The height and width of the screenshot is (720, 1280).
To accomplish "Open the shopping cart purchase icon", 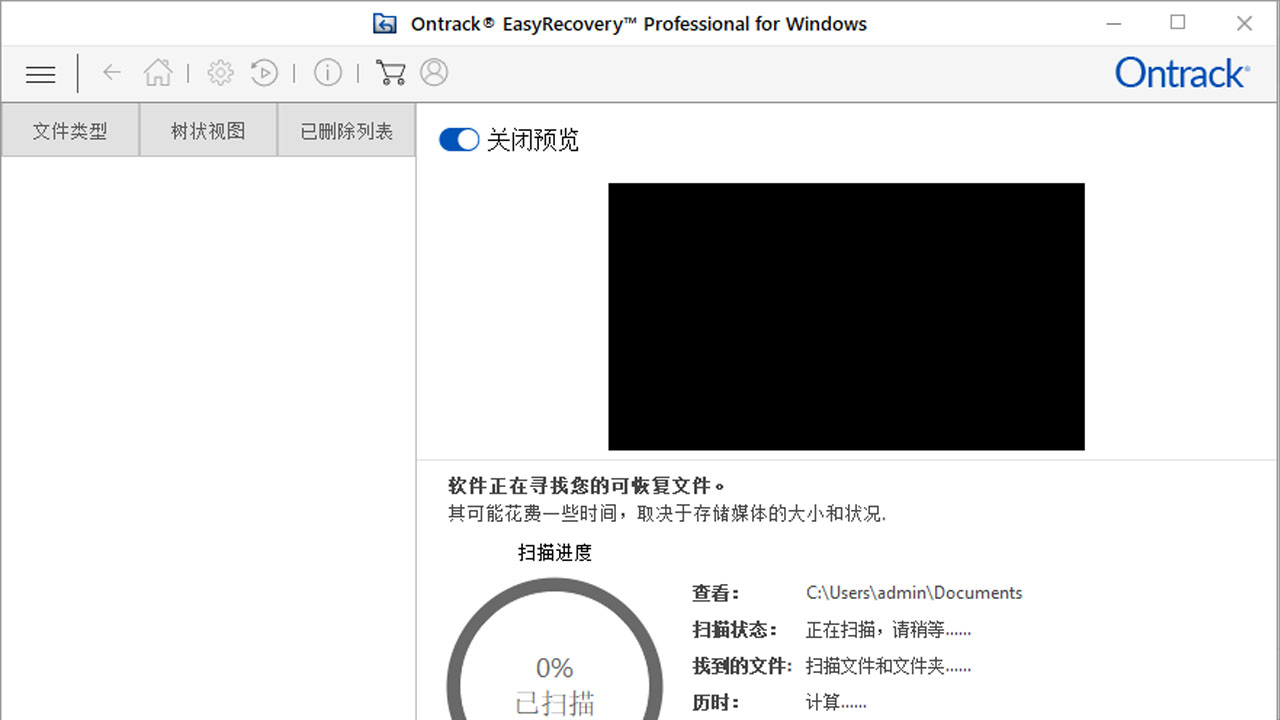I will [391, 72].
